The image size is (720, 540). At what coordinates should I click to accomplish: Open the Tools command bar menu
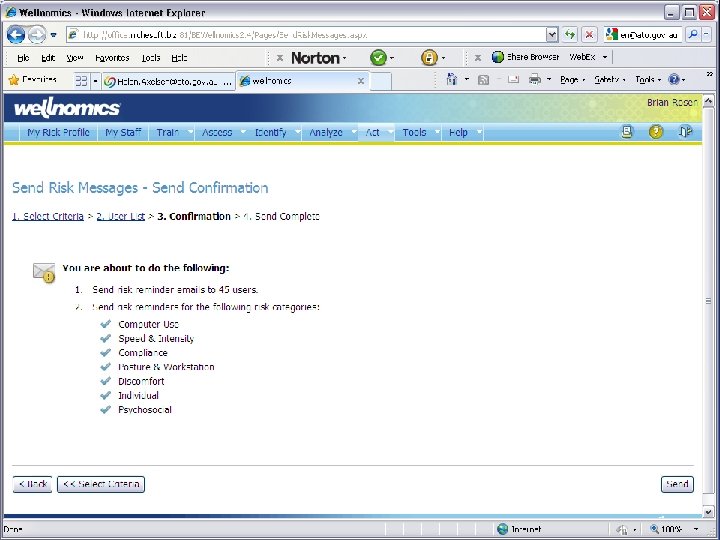pyautogui.click(x=648, y=80)
